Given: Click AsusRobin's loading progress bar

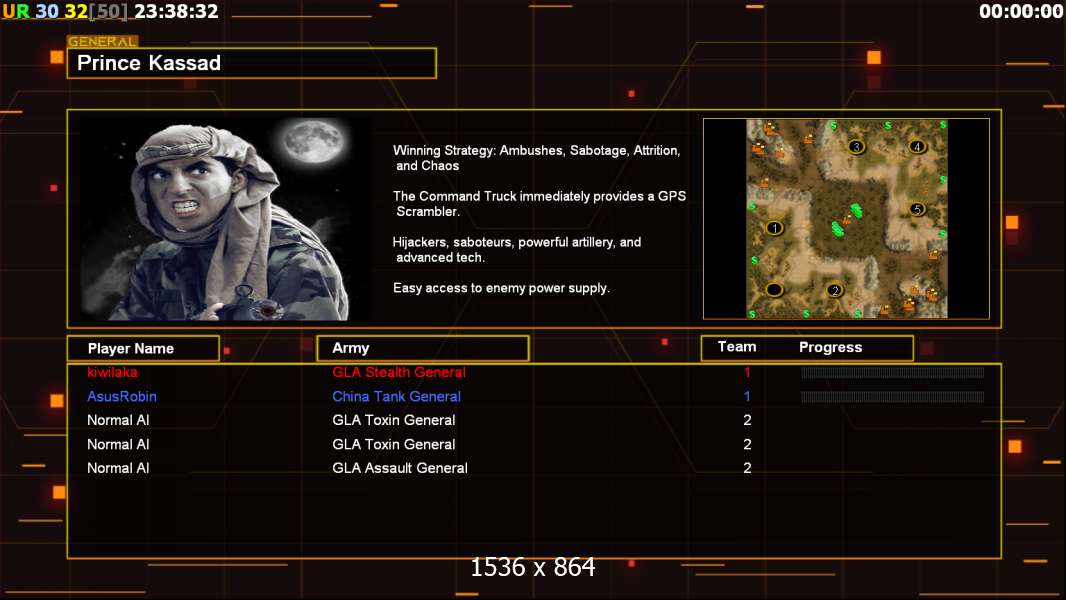Looking at the screenshot, I should 893,397.
